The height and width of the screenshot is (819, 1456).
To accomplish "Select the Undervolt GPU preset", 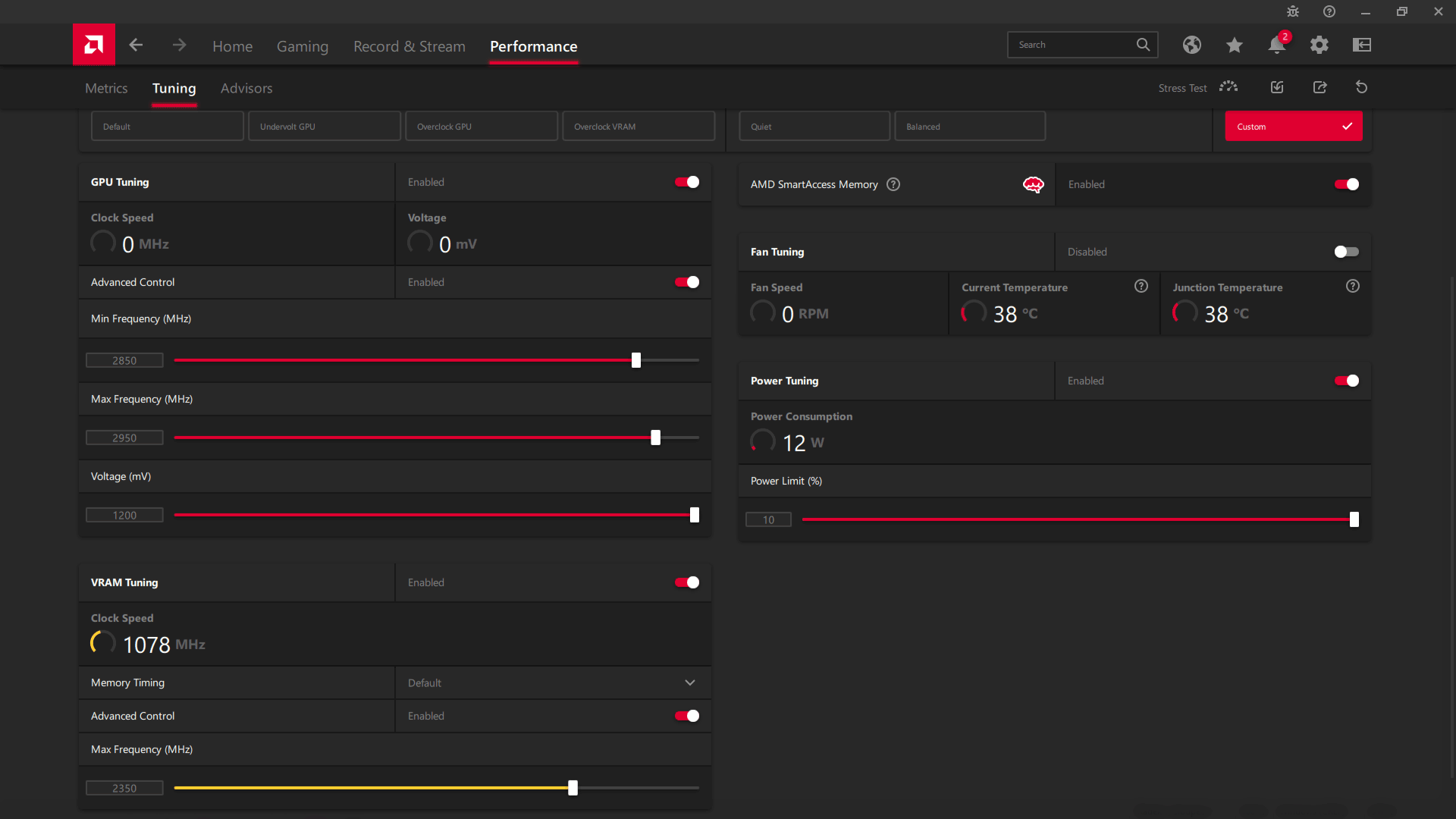I will [x=325, y=126].
